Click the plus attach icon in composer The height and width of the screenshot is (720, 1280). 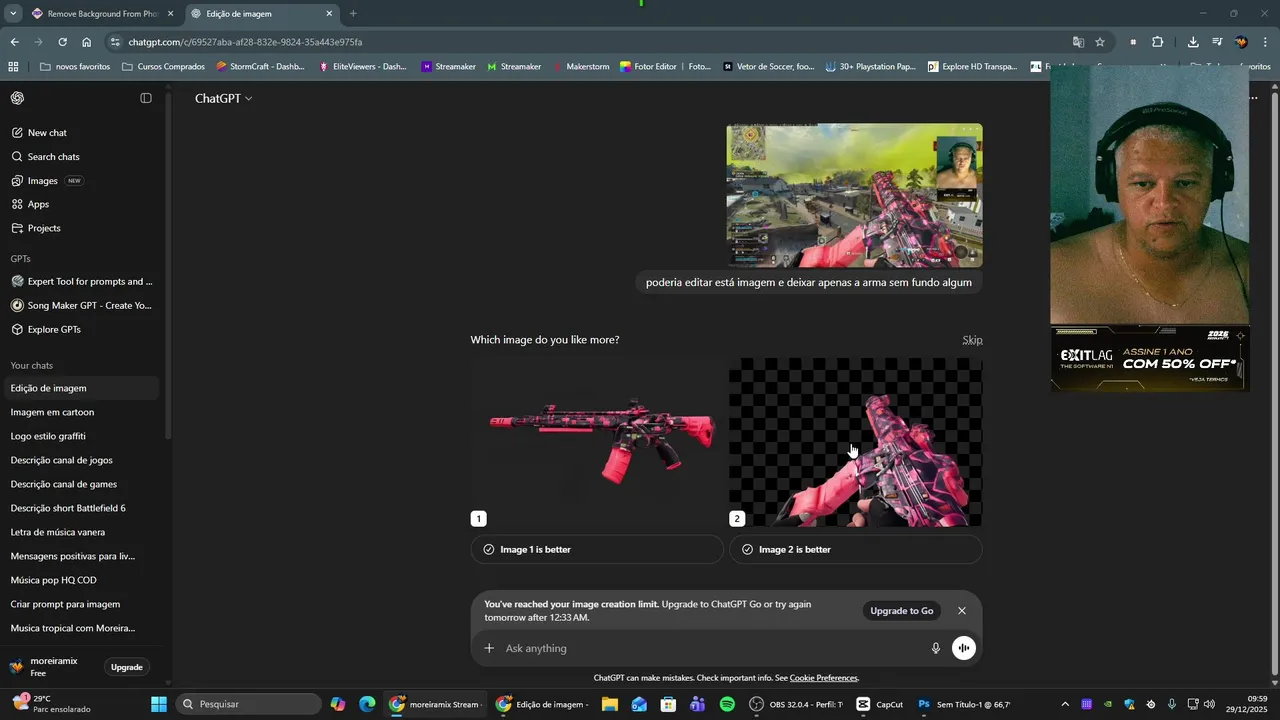(489, 648)
